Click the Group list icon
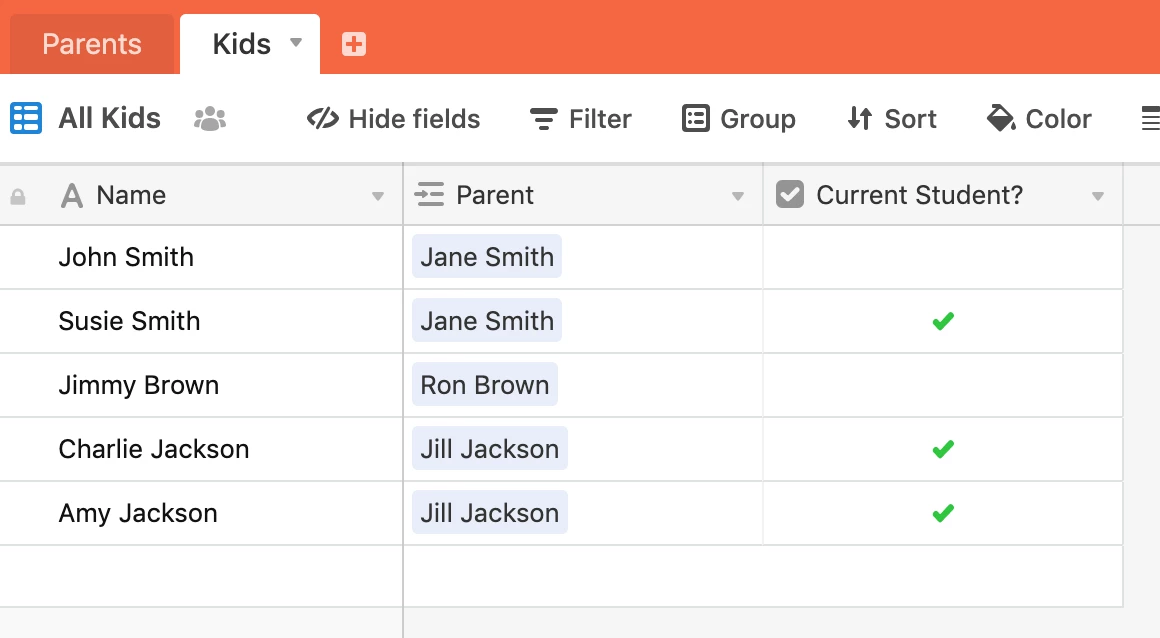The image size is (1160, 638). tap(695, 119)
